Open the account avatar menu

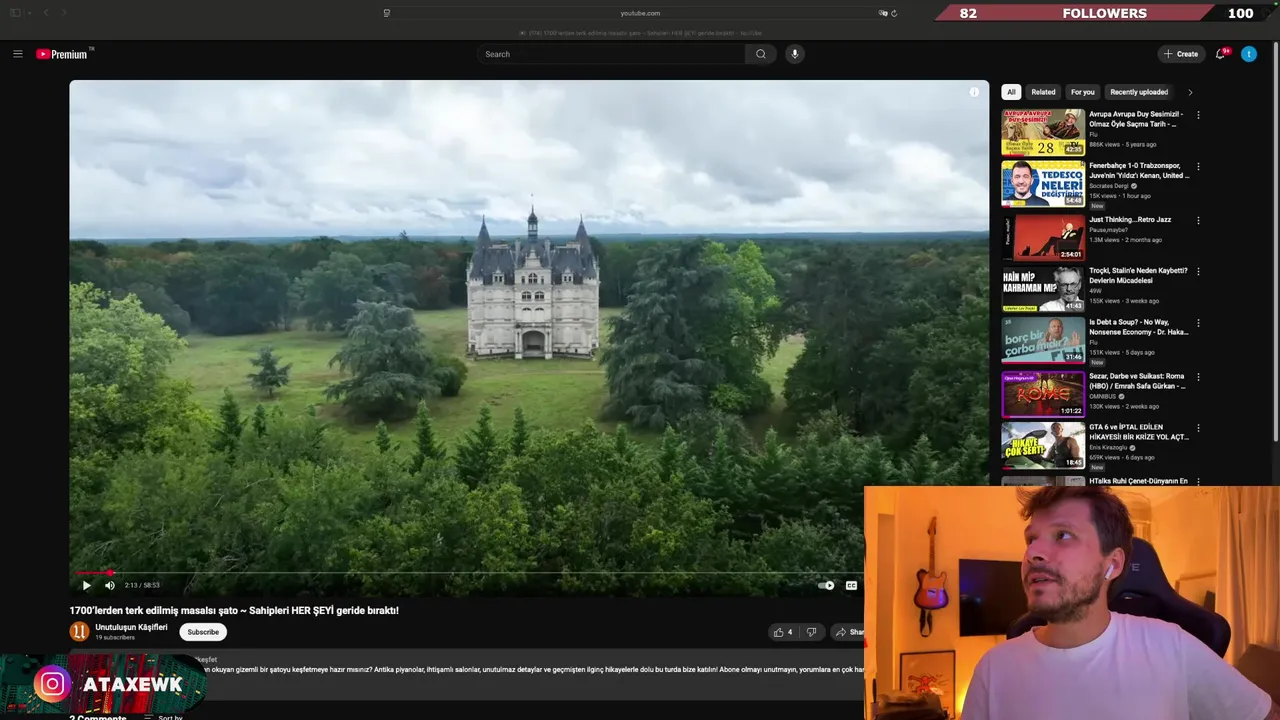1249,54
